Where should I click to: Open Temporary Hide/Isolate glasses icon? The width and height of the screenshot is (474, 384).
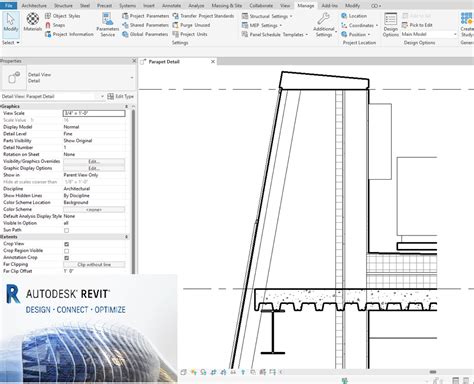pos(233,372)
